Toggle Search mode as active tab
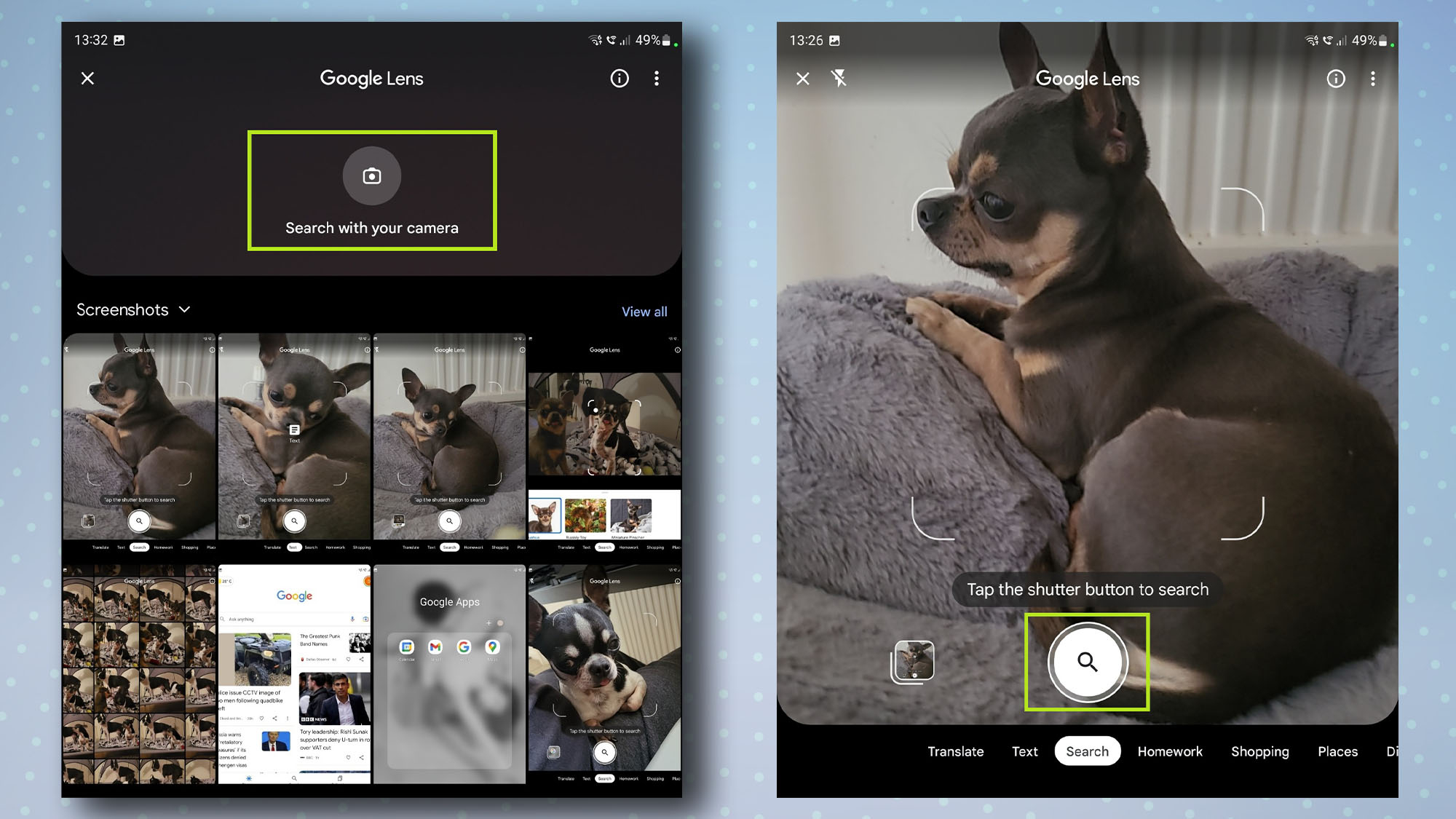 [x=1087, y=751]
